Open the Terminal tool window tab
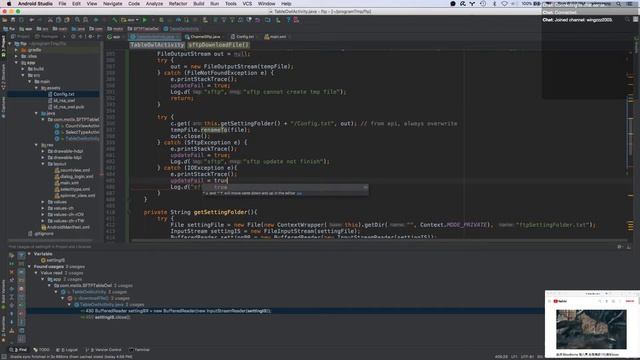 139,350
